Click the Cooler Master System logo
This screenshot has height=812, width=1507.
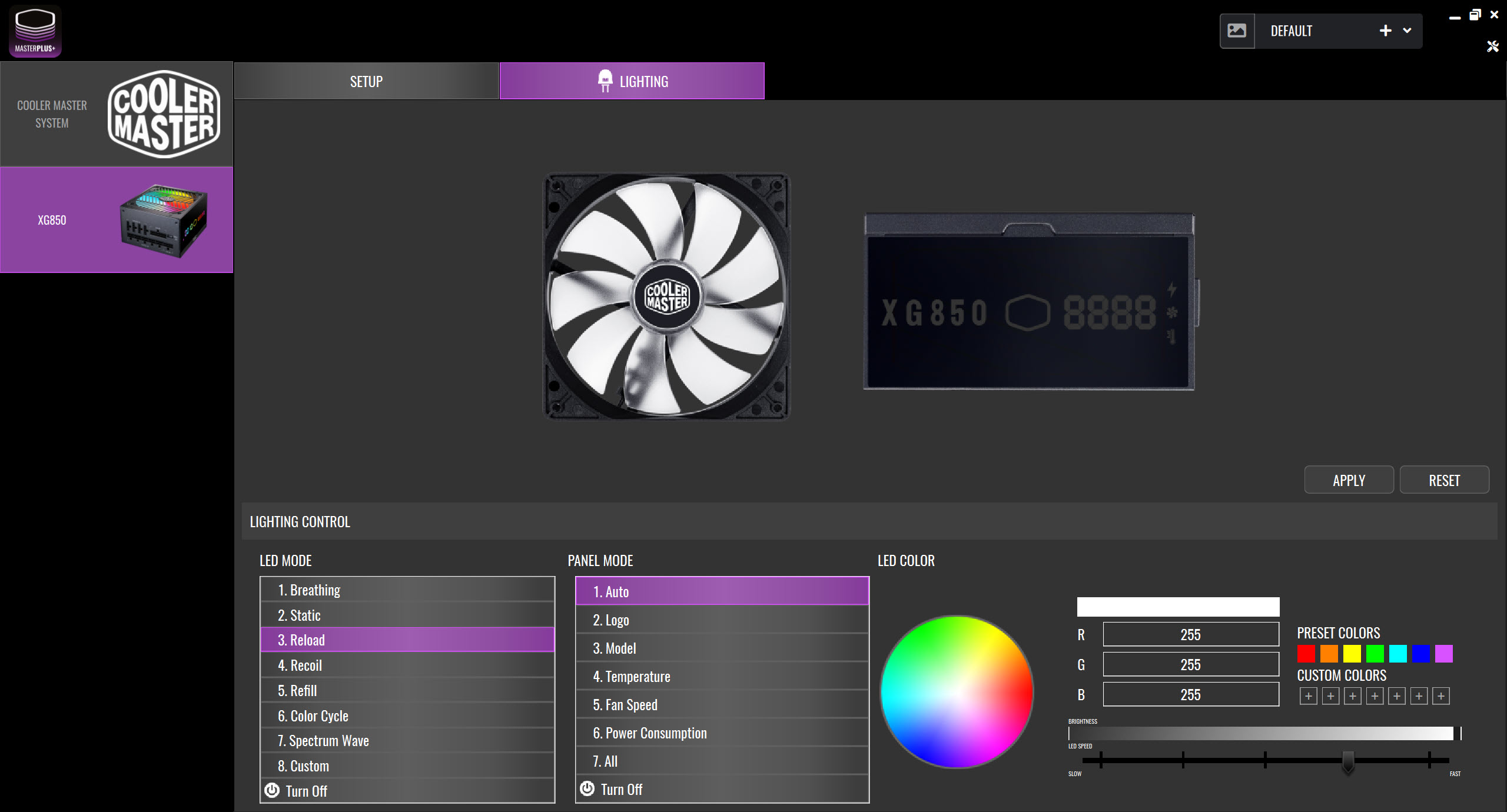click(x=164, y=114)
